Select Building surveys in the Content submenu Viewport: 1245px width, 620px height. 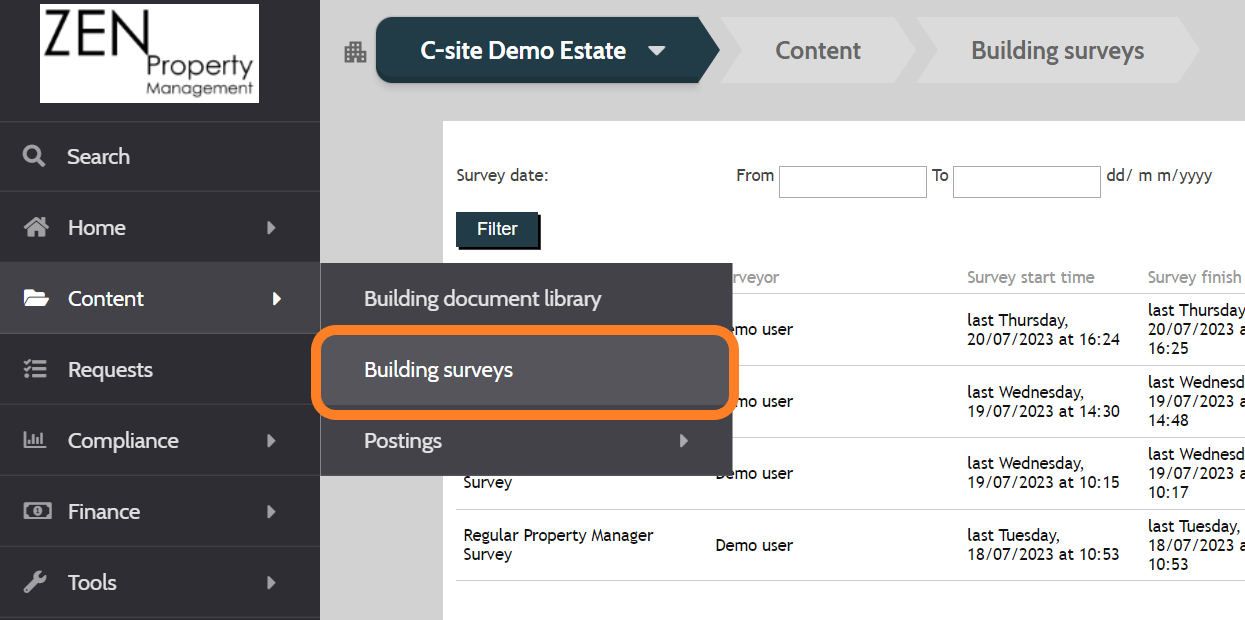coord(438,369)
